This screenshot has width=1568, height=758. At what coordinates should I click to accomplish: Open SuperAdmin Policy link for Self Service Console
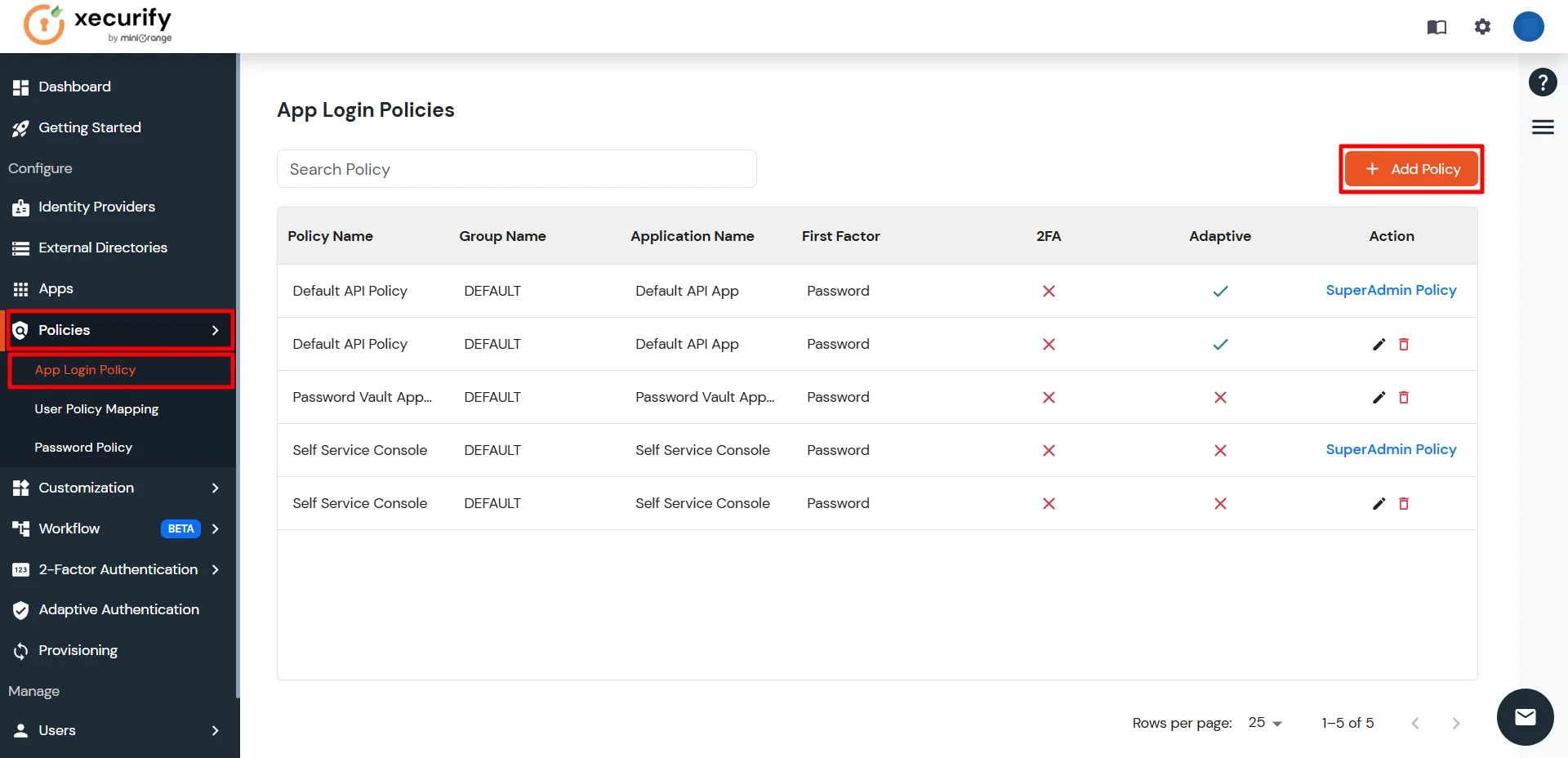pyautogui.click(x=1391, y=449)
